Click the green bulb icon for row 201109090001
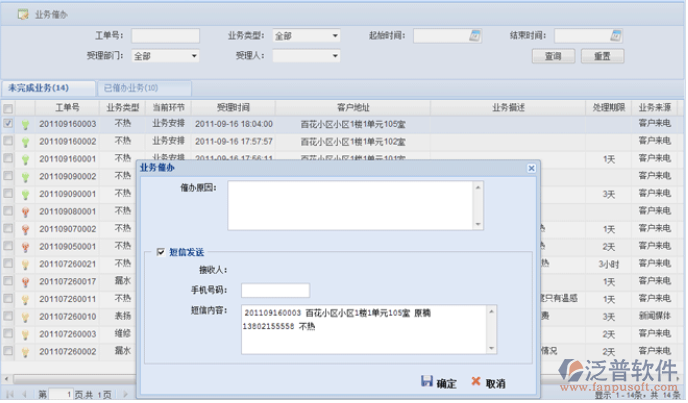 (x=25, y=195)
